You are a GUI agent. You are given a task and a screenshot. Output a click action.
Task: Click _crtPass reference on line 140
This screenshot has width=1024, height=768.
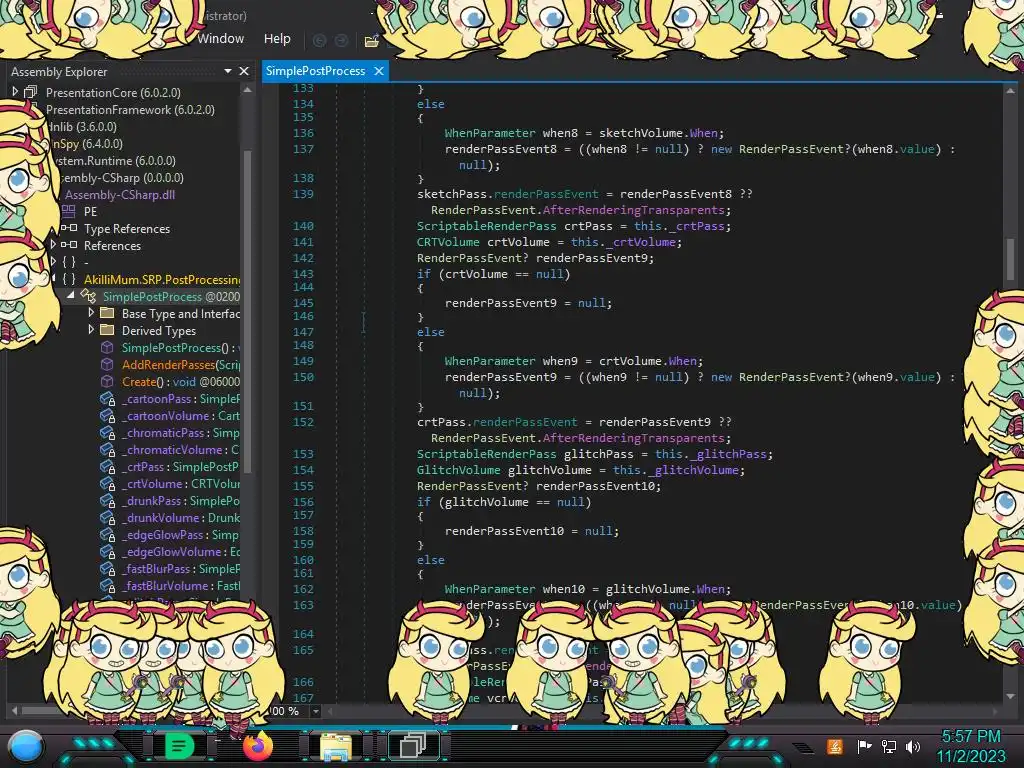[699, 226]
